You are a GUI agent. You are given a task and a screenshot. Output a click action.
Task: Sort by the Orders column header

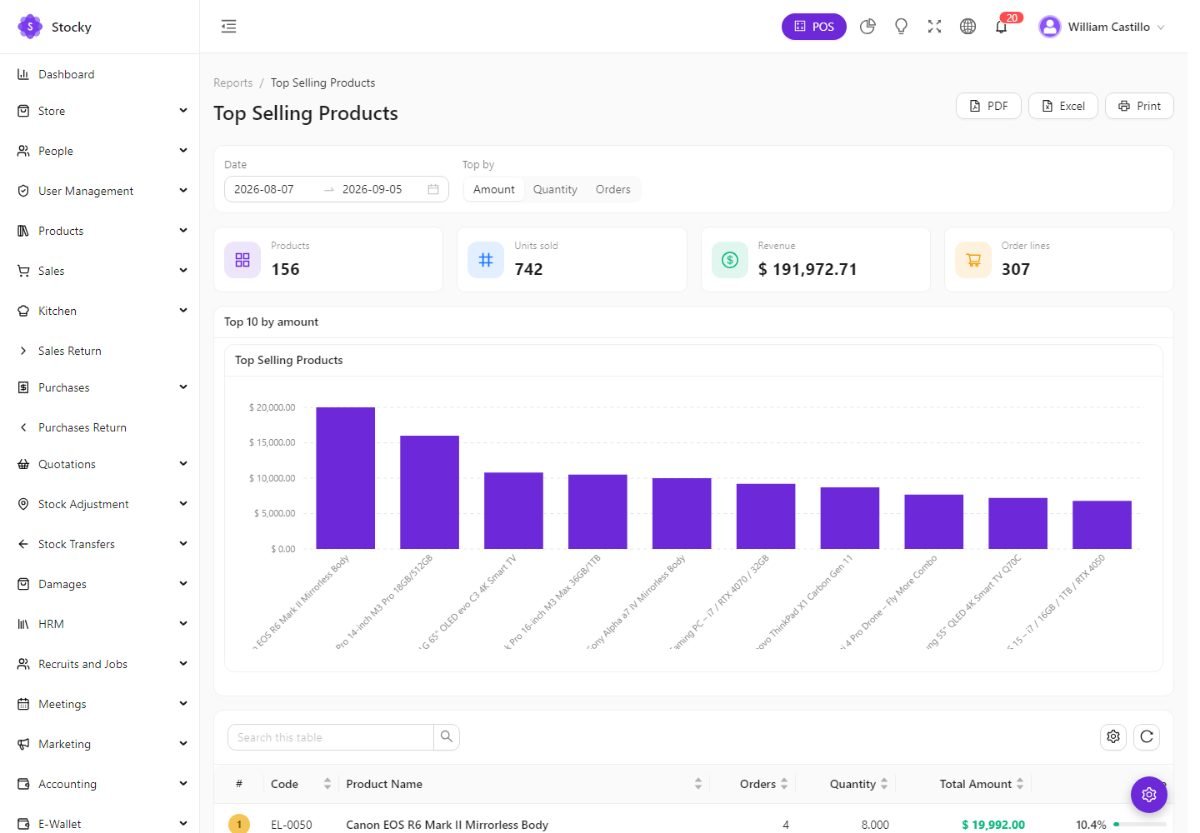764,784
